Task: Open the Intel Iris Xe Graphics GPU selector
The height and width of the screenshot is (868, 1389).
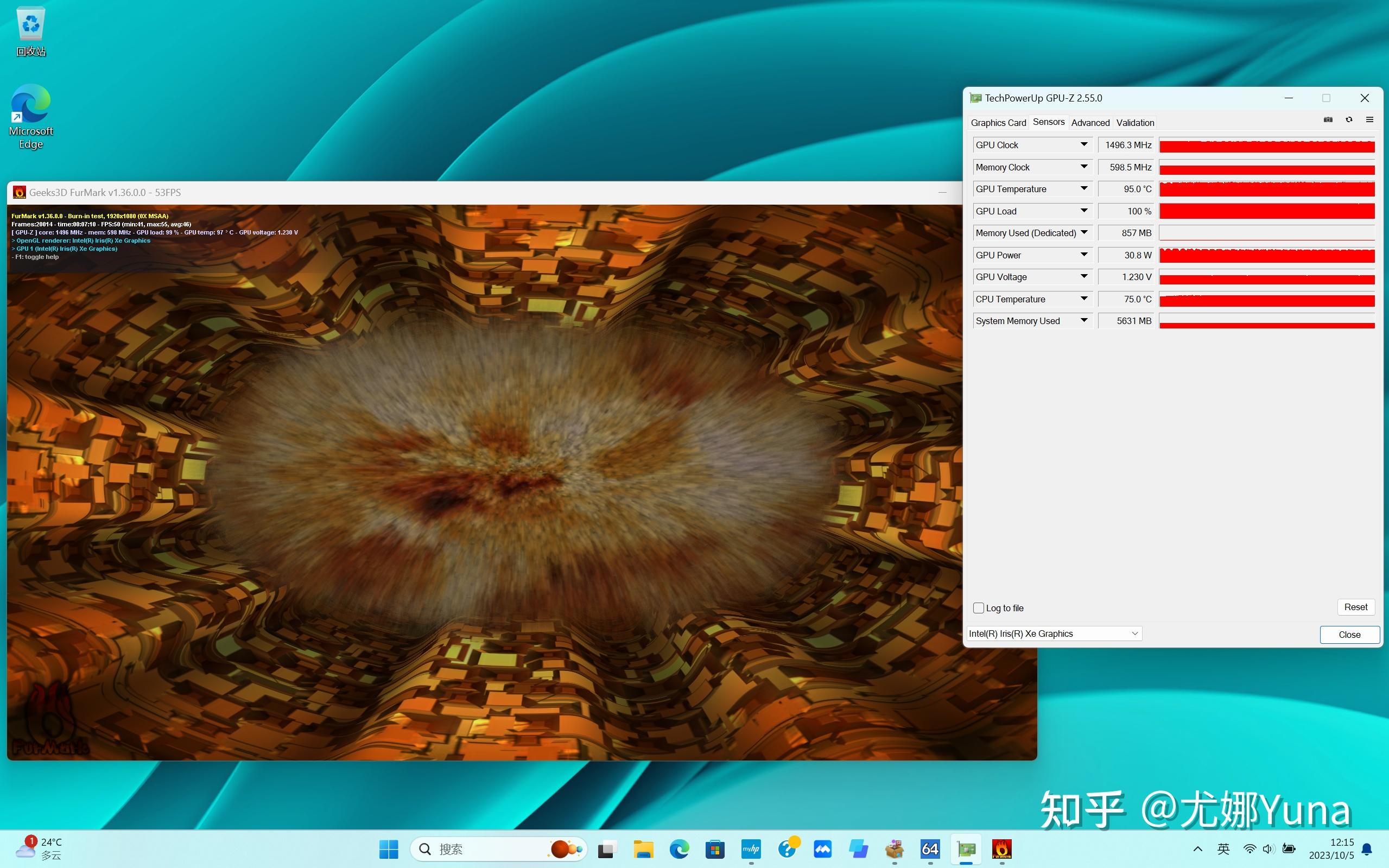Action: coord(1055,634)
